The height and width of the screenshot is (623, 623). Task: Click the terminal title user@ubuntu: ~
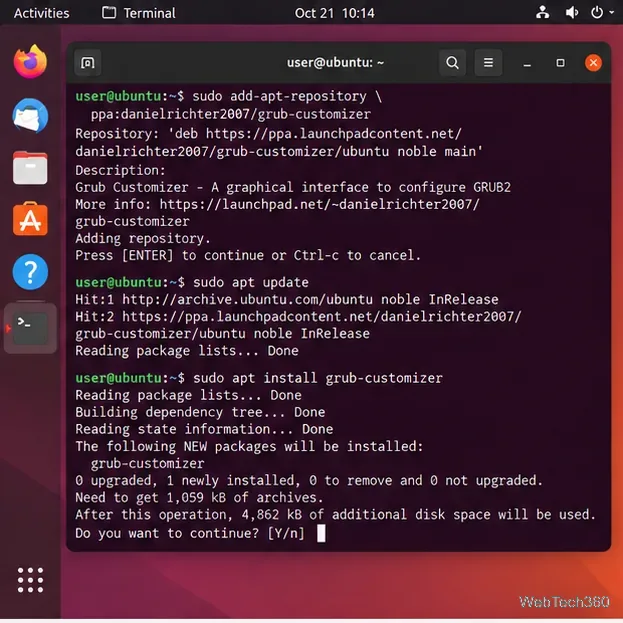click(335, 63)
